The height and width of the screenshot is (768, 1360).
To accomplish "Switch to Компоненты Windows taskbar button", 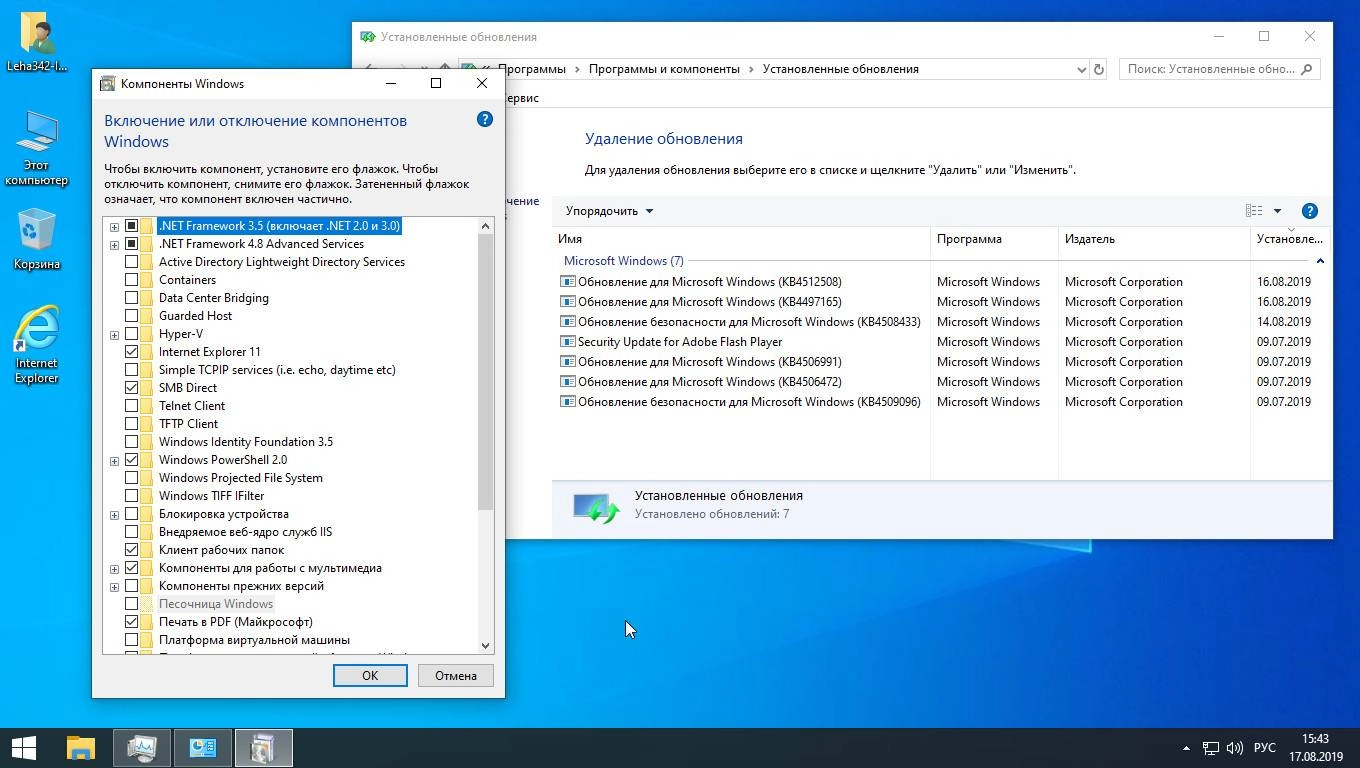I will 264,747.
